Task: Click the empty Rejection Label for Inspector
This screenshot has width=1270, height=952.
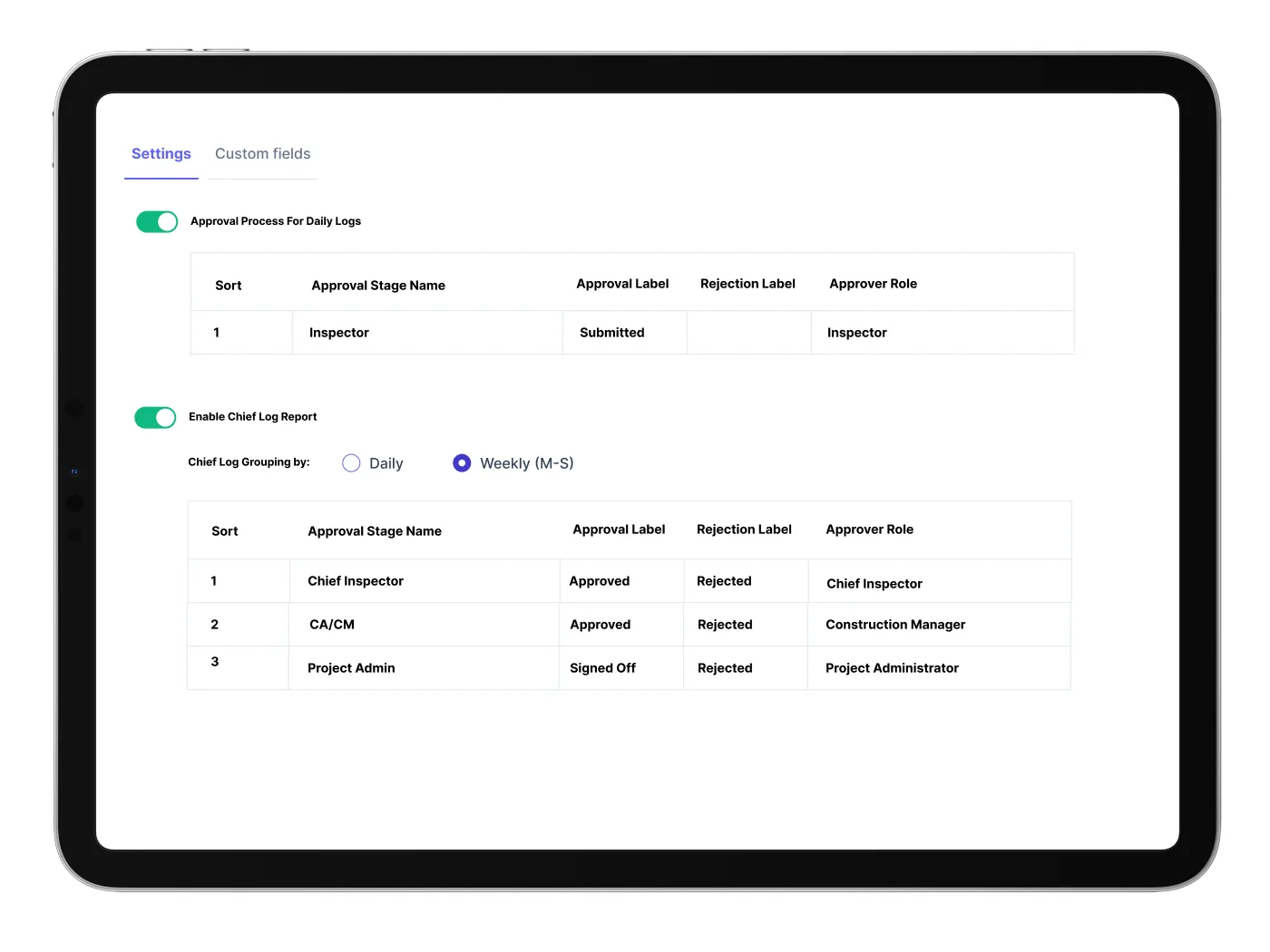Action: tap(748, 332)
